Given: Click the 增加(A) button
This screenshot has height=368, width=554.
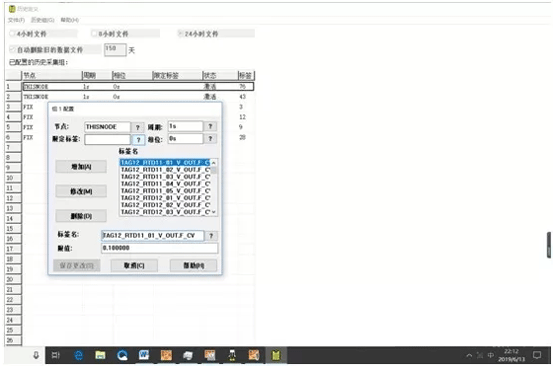Looking at the screenshot, I should tap(81, 167).
